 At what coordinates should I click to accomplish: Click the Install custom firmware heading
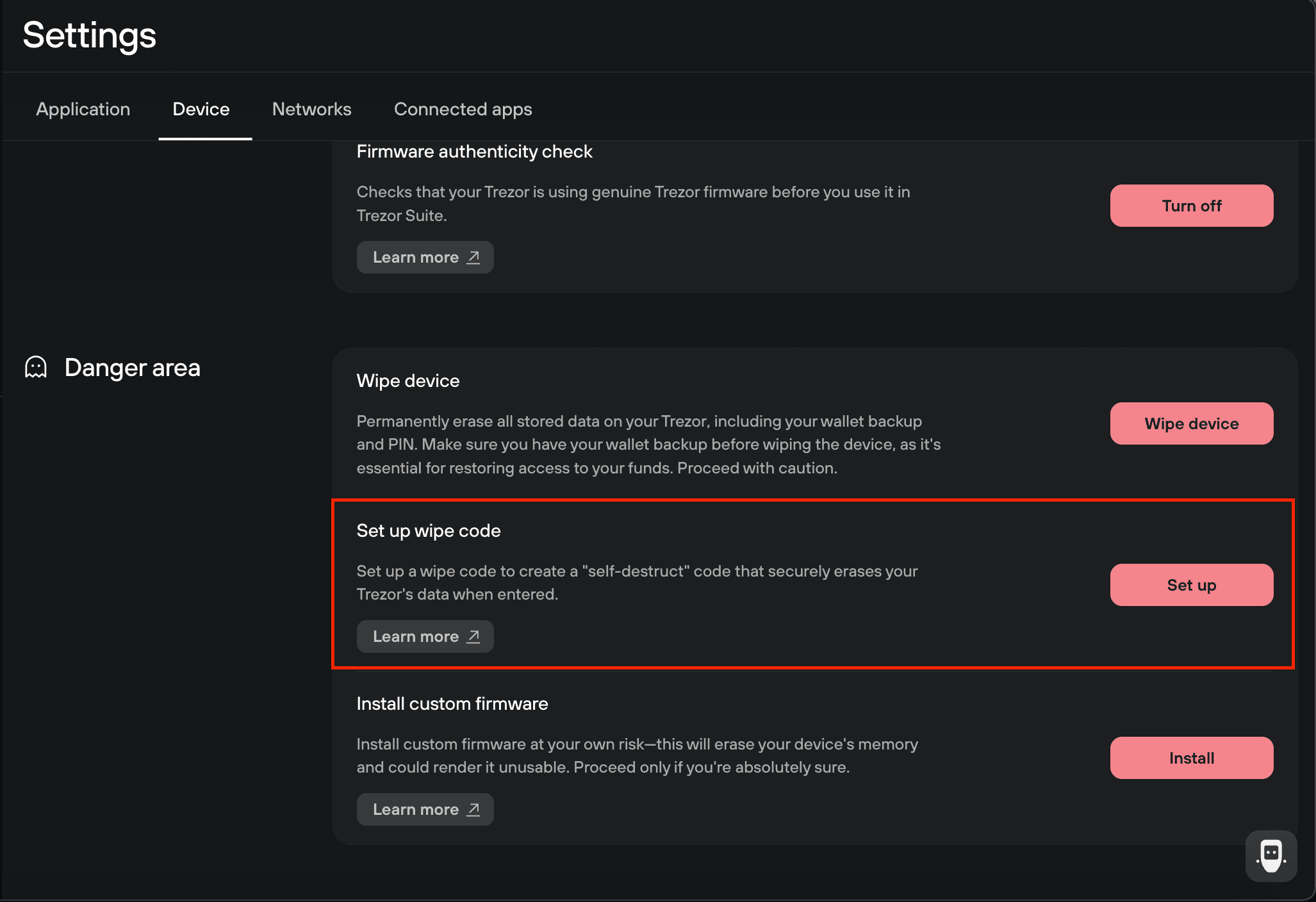pyautogui.click(x=452, y=703)
